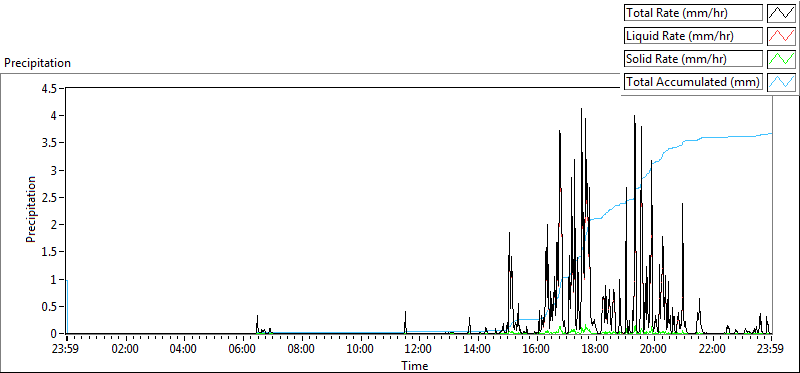The image size is (800, 373).
Task: Click the 22:00 time axis marker
Action: (712, 350)
